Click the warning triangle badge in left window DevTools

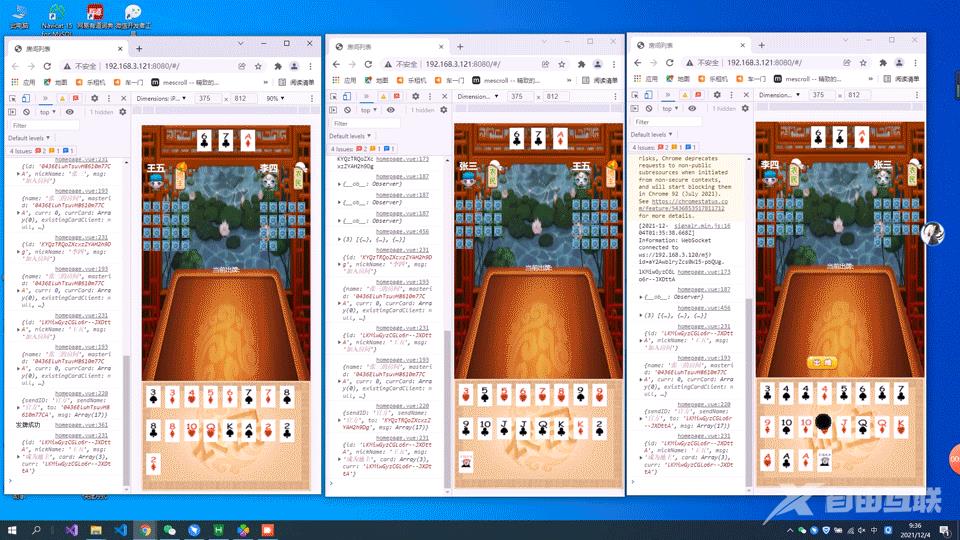coord(62,98)
